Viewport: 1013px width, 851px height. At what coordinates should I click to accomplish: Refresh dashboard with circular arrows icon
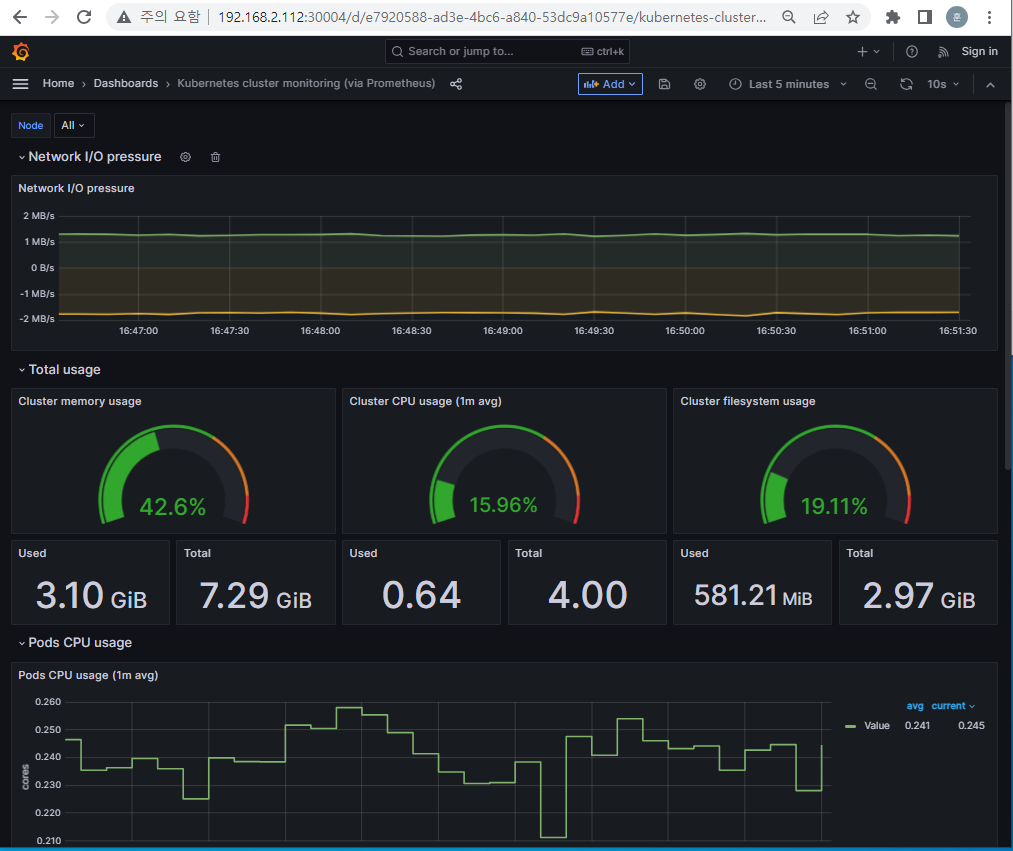(x=906, y=84)
